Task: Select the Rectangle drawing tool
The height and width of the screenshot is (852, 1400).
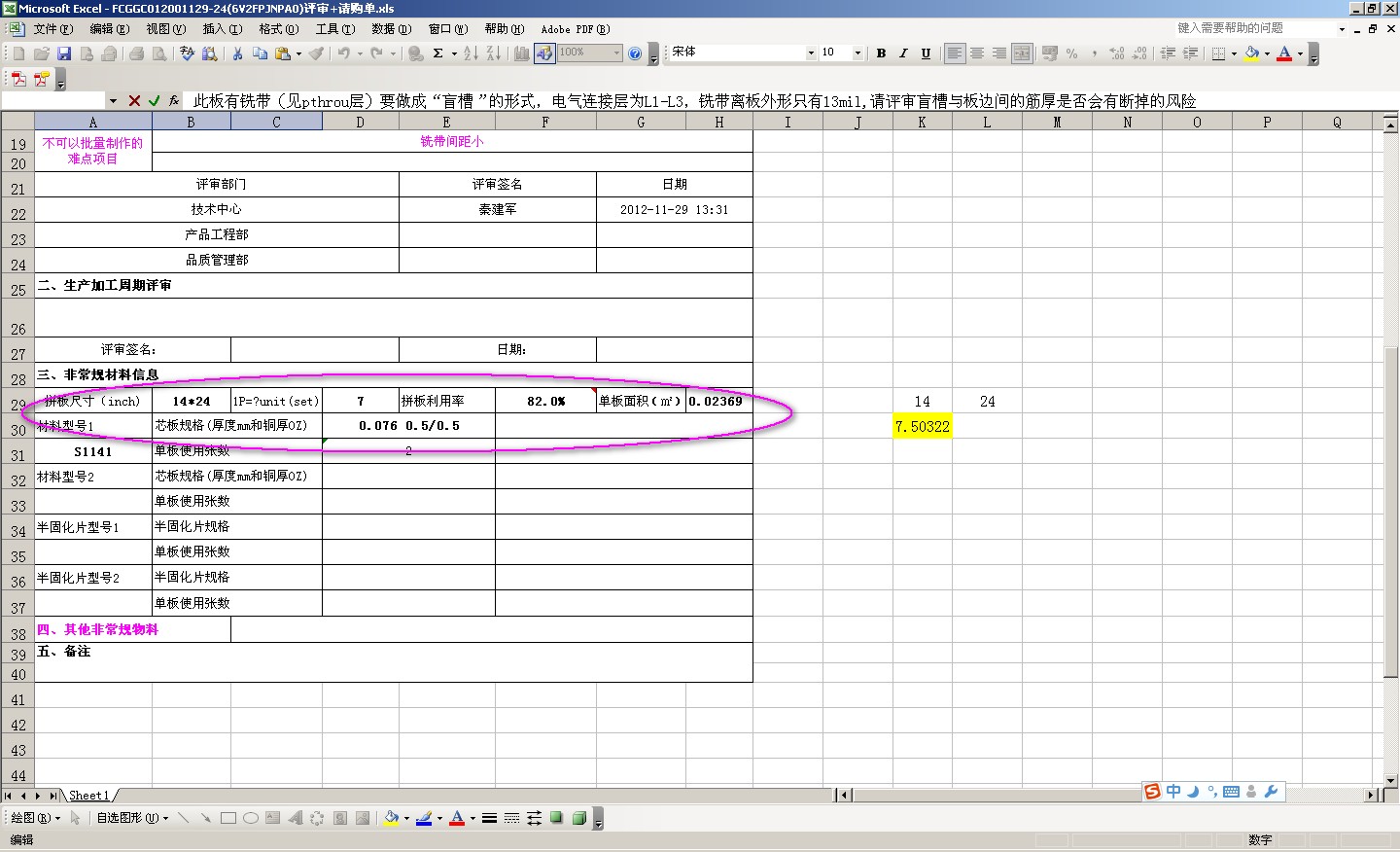Action: (228, 818)
